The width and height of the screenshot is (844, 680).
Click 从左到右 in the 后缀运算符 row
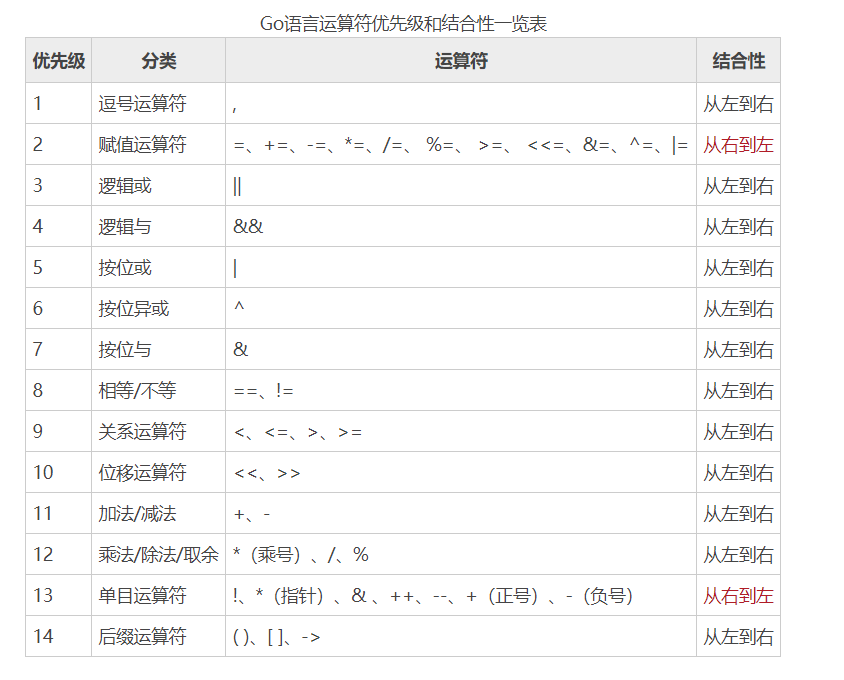coord(738,636)
